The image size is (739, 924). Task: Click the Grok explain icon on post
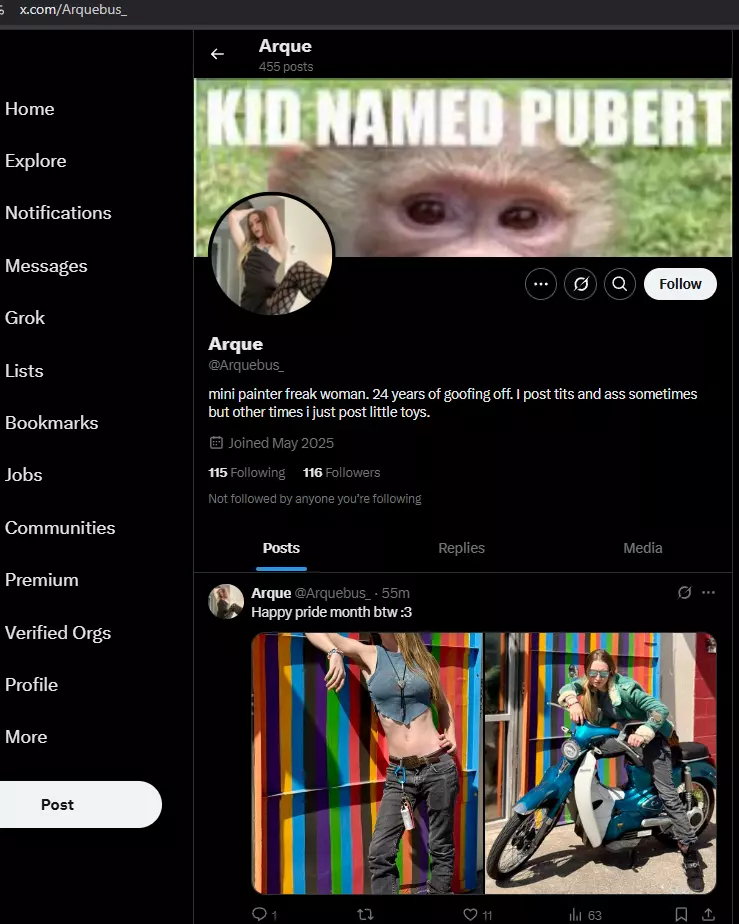click(x=684, y=593)
